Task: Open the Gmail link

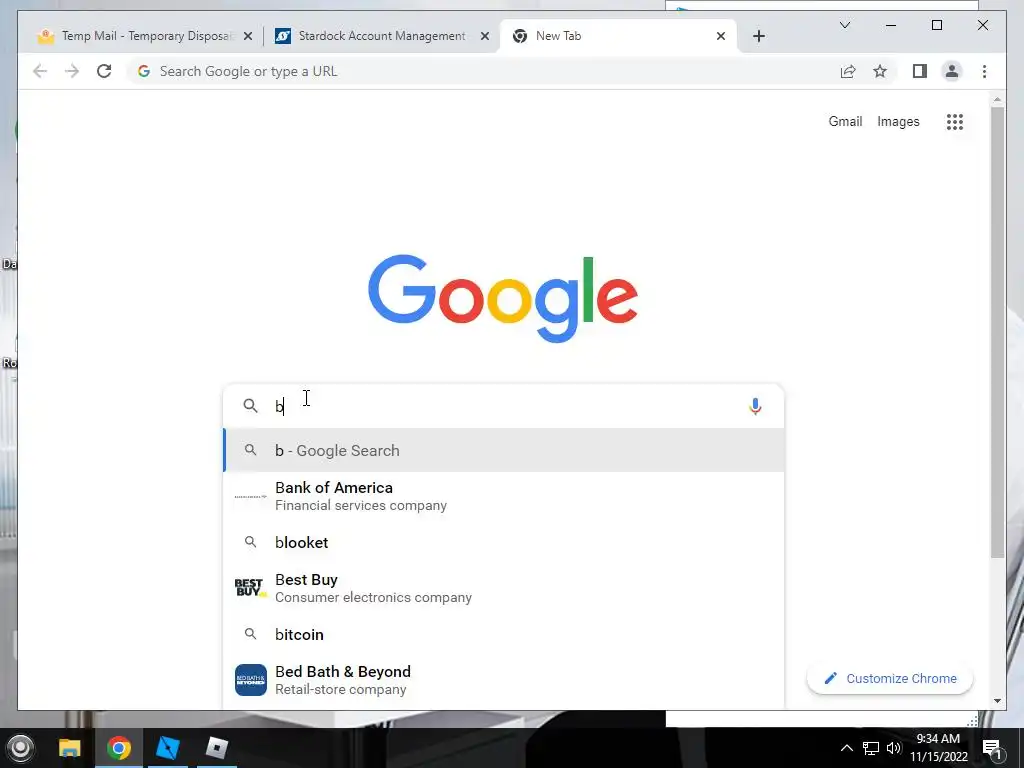Action: (845, 121)
